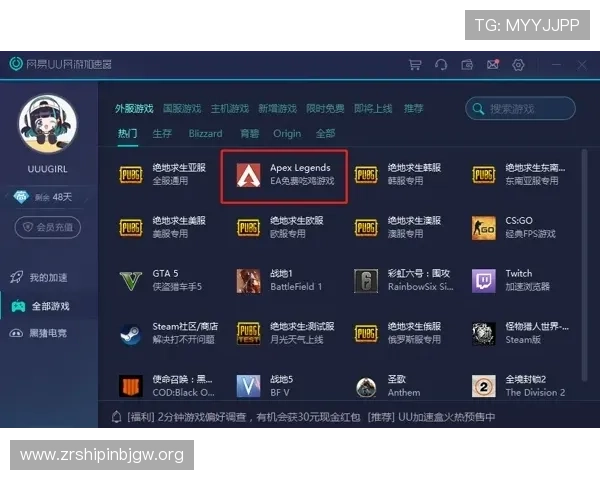The image size is (600, 480).
Task: Select PUBG 亚服 game icon
Action: click(x=131, y=175)
